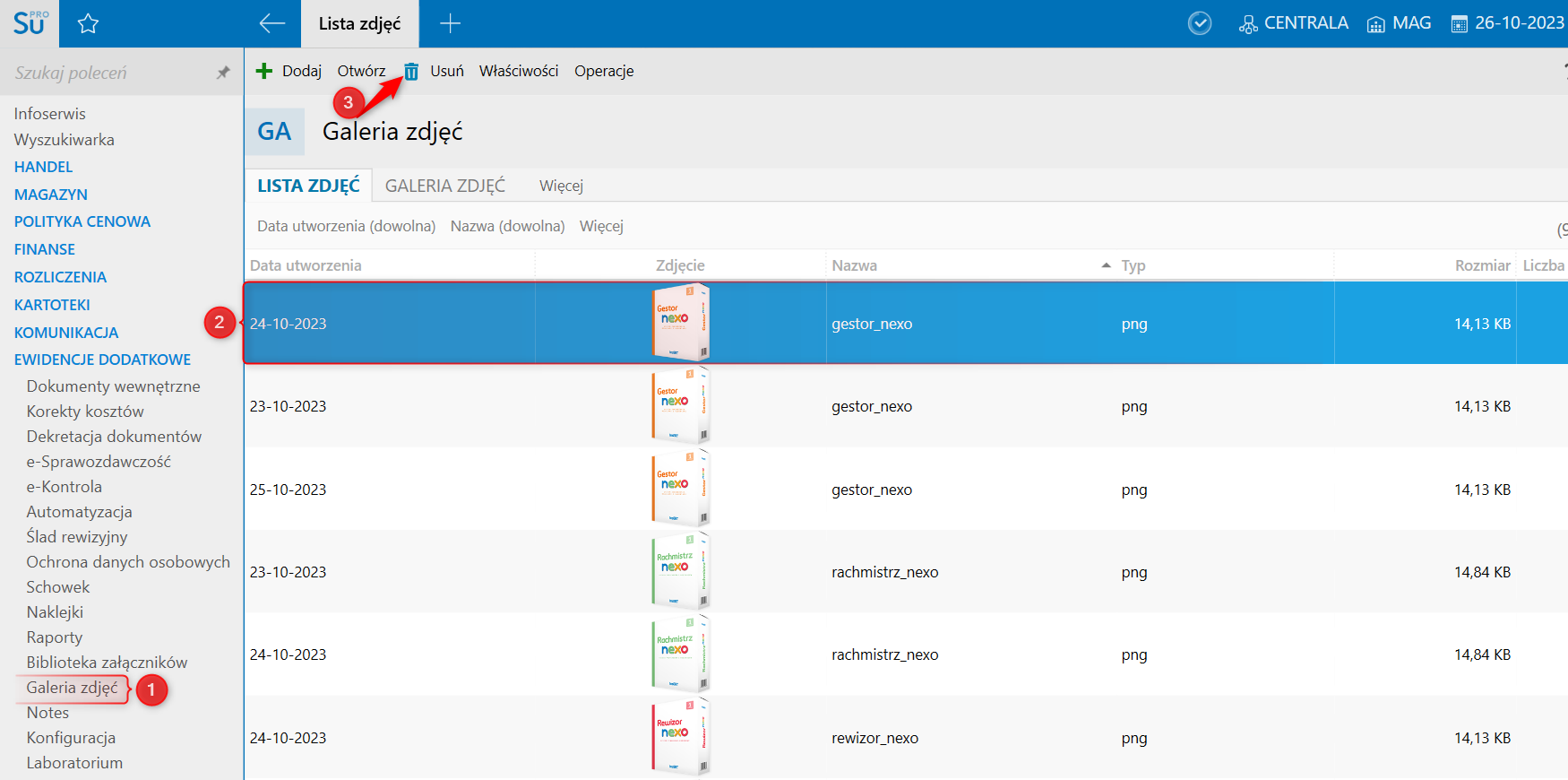Open Automatyzacja

80,512
